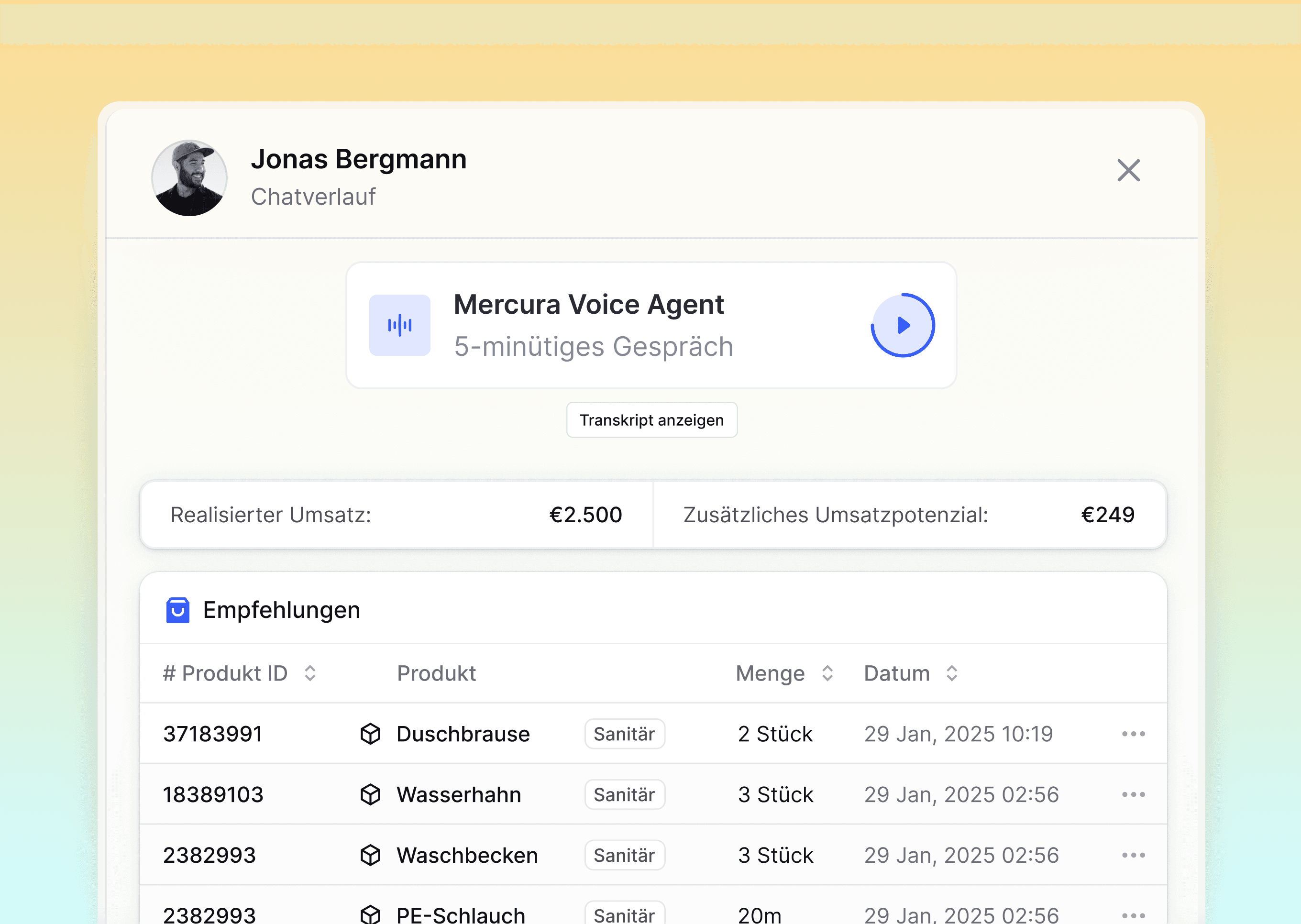Sort table by Menge column

point(827,673)
